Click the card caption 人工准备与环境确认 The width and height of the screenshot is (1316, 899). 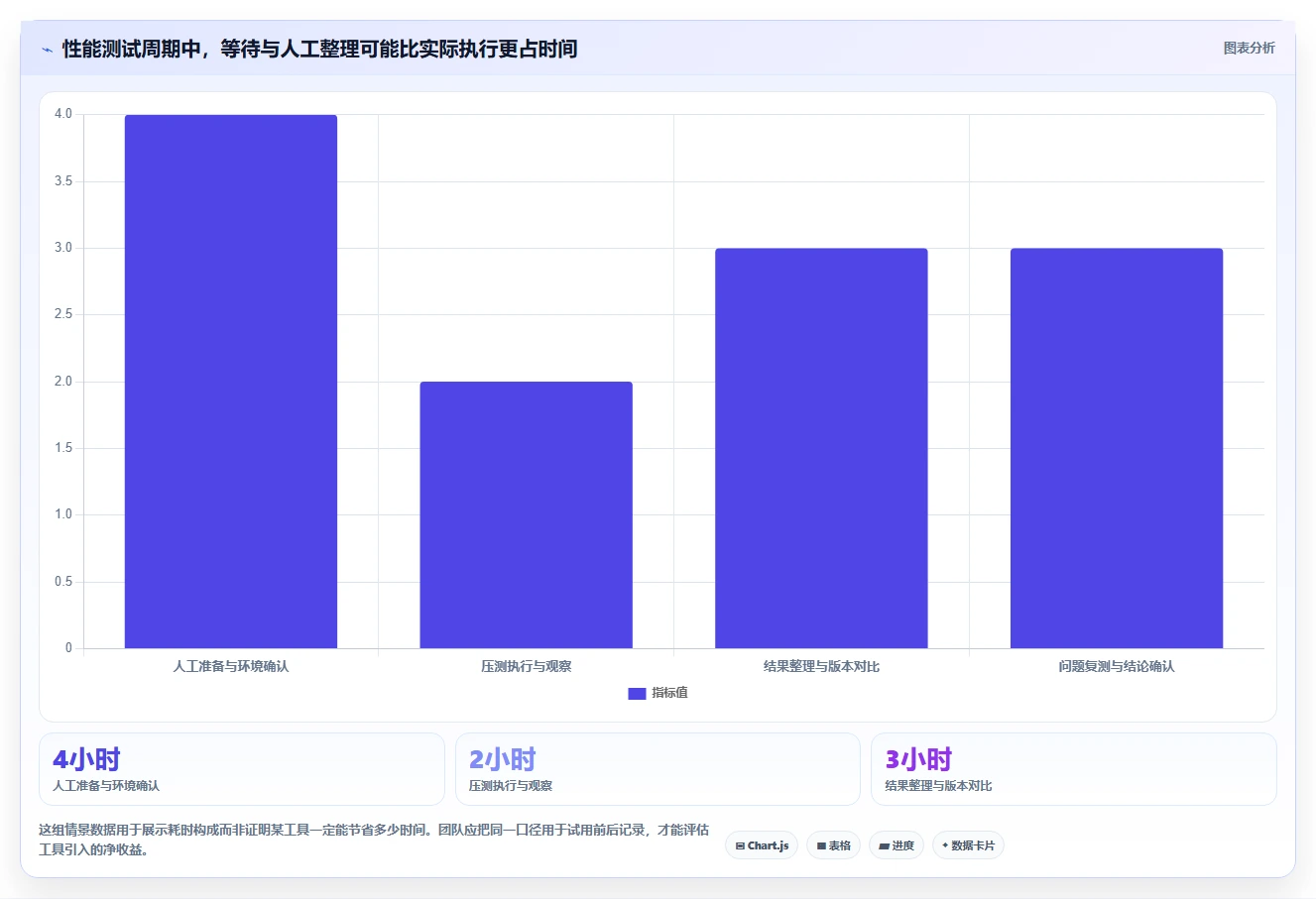coord(106,786)
